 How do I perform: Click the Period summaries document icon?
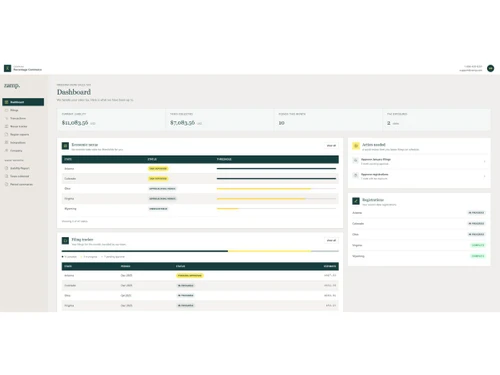click(6, 184)
